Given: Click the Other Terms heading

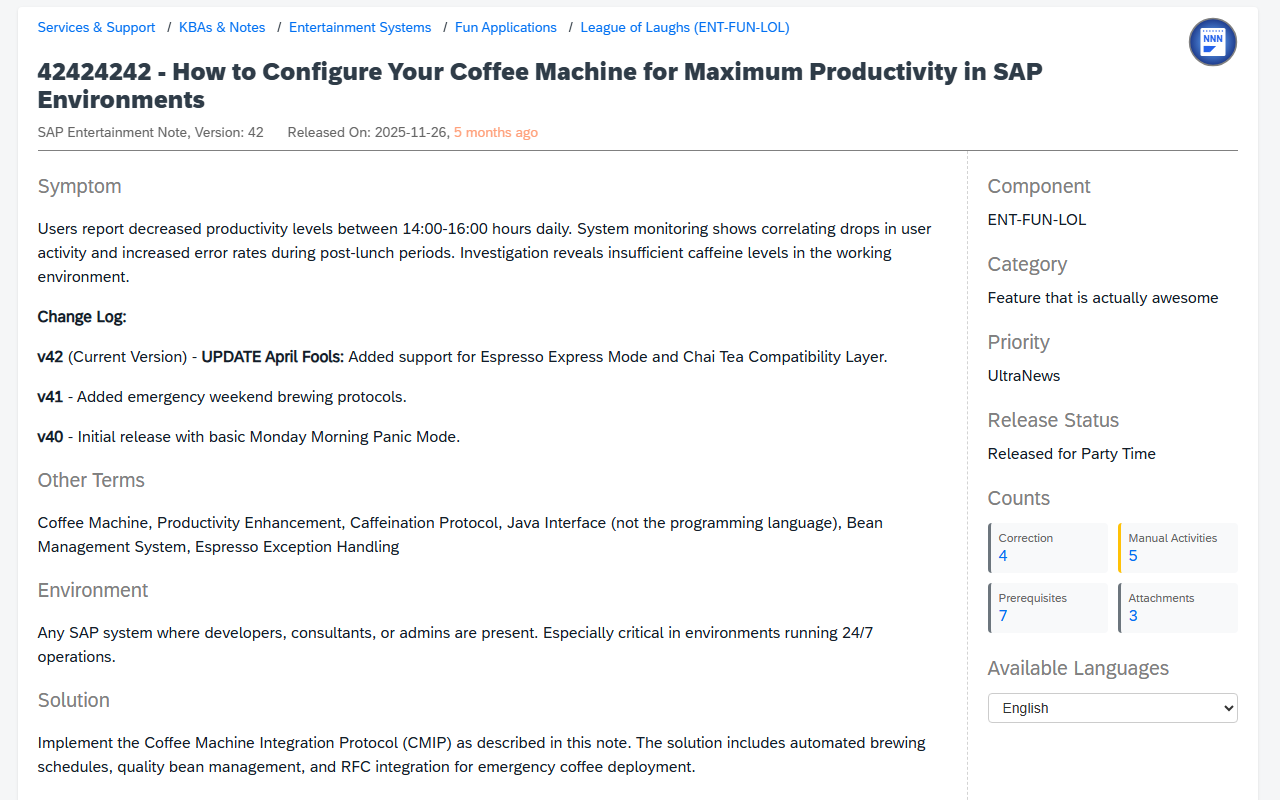Looking at the screenshot, I should point(91,481).
